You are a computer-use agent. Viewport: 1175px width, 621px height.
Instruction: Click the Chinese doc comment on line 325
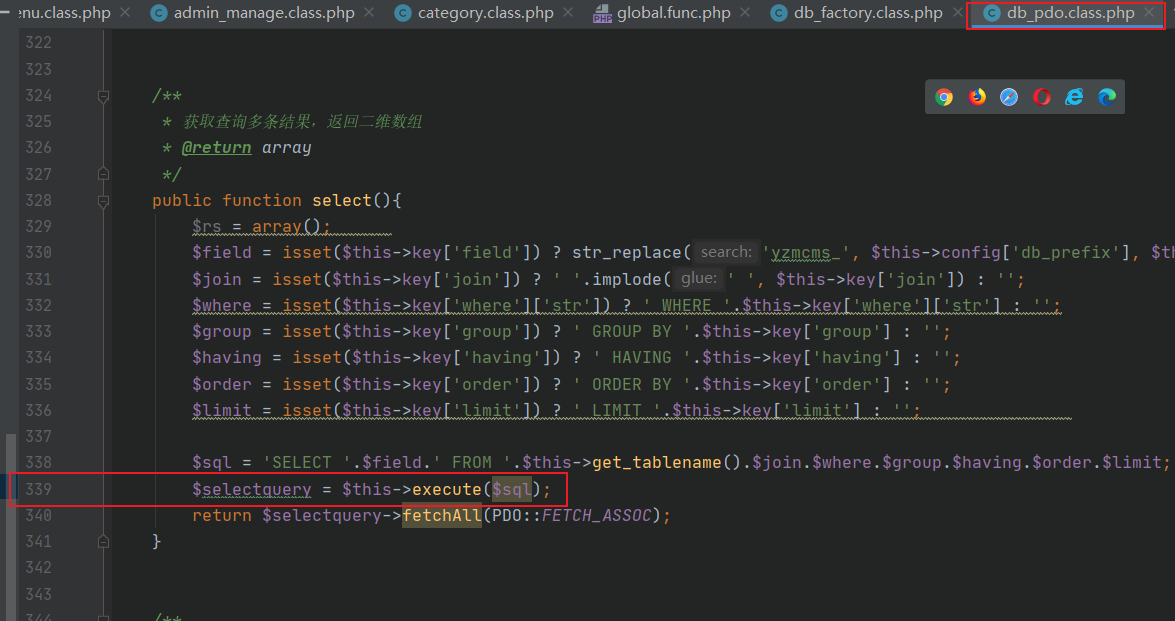pos(303,121)
